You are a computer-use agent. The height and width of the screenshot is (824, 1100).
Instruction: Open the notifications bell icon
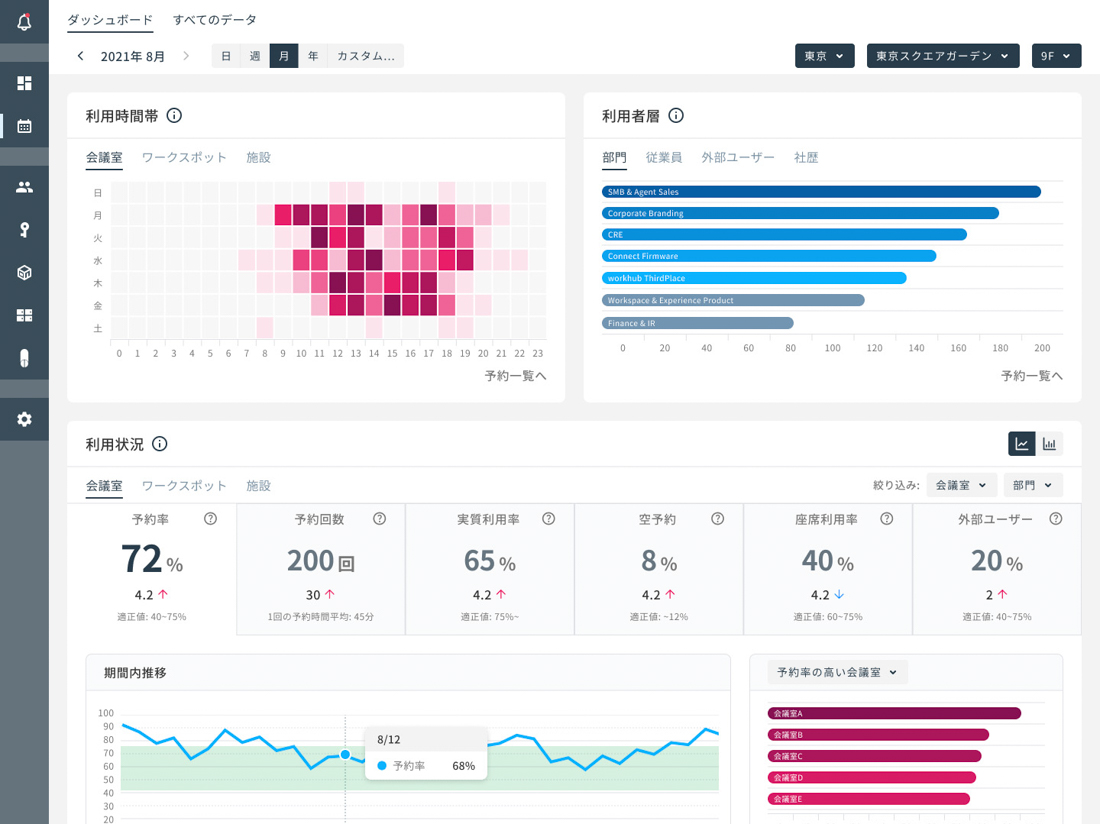pos(24,22)
